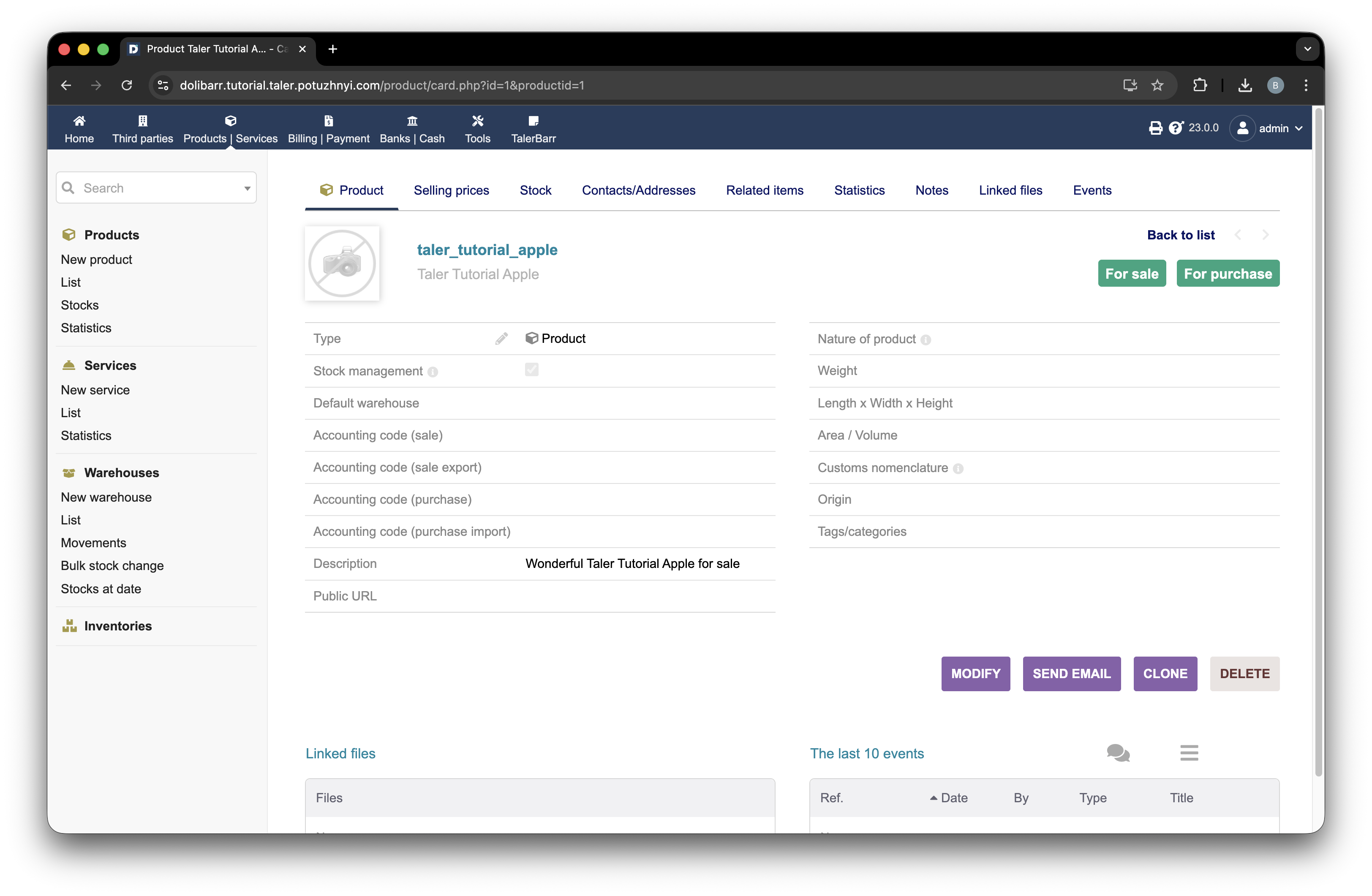Switch to the Selling prices tab
1372x896 pixels.
[x=451, y=190]
